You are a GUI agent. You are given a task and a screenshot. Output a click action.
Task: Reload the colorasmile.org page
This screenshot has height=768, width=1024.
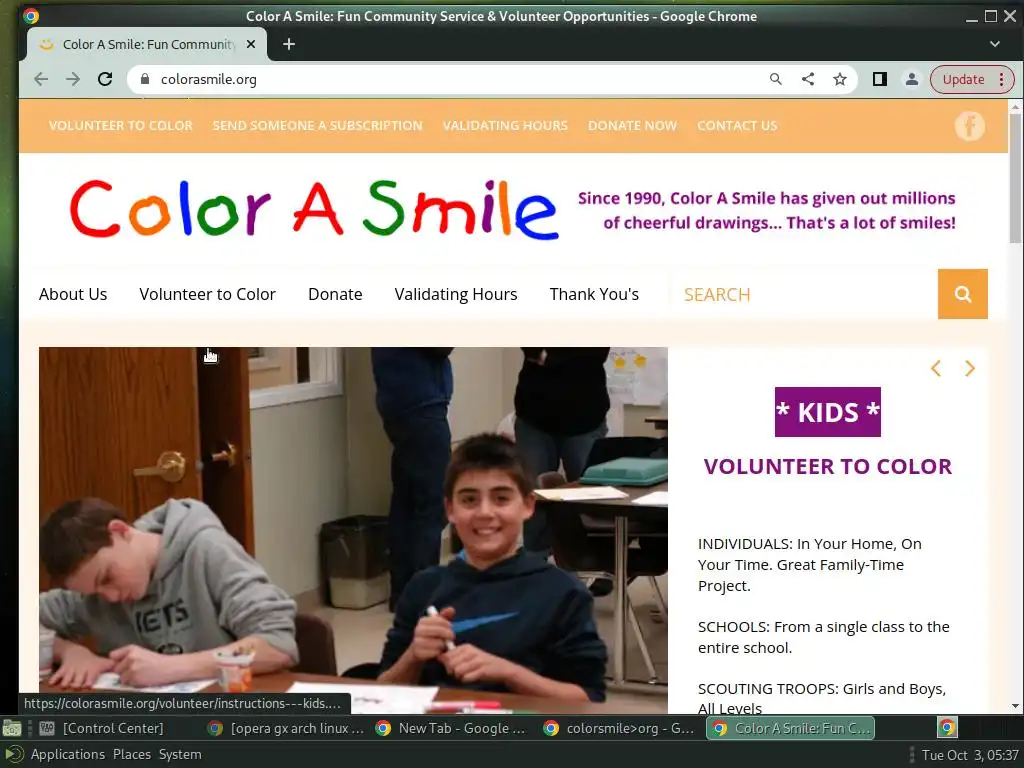pyautogui.click(x=105, y=79)
